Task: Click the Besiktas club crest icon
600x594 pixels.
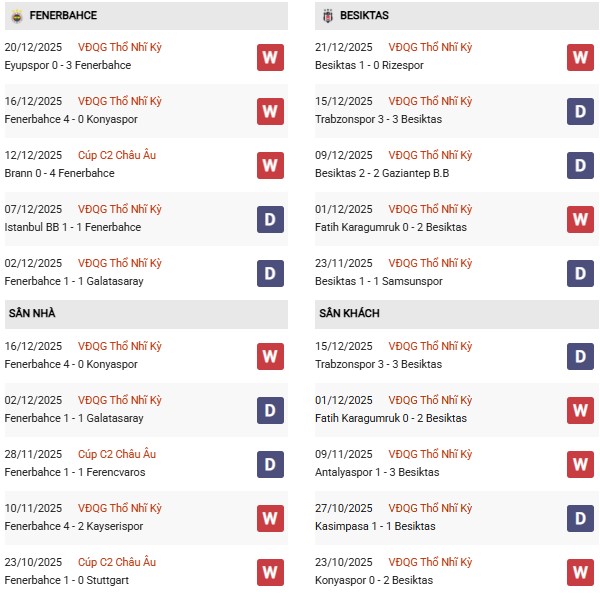Action: (328, 16)
